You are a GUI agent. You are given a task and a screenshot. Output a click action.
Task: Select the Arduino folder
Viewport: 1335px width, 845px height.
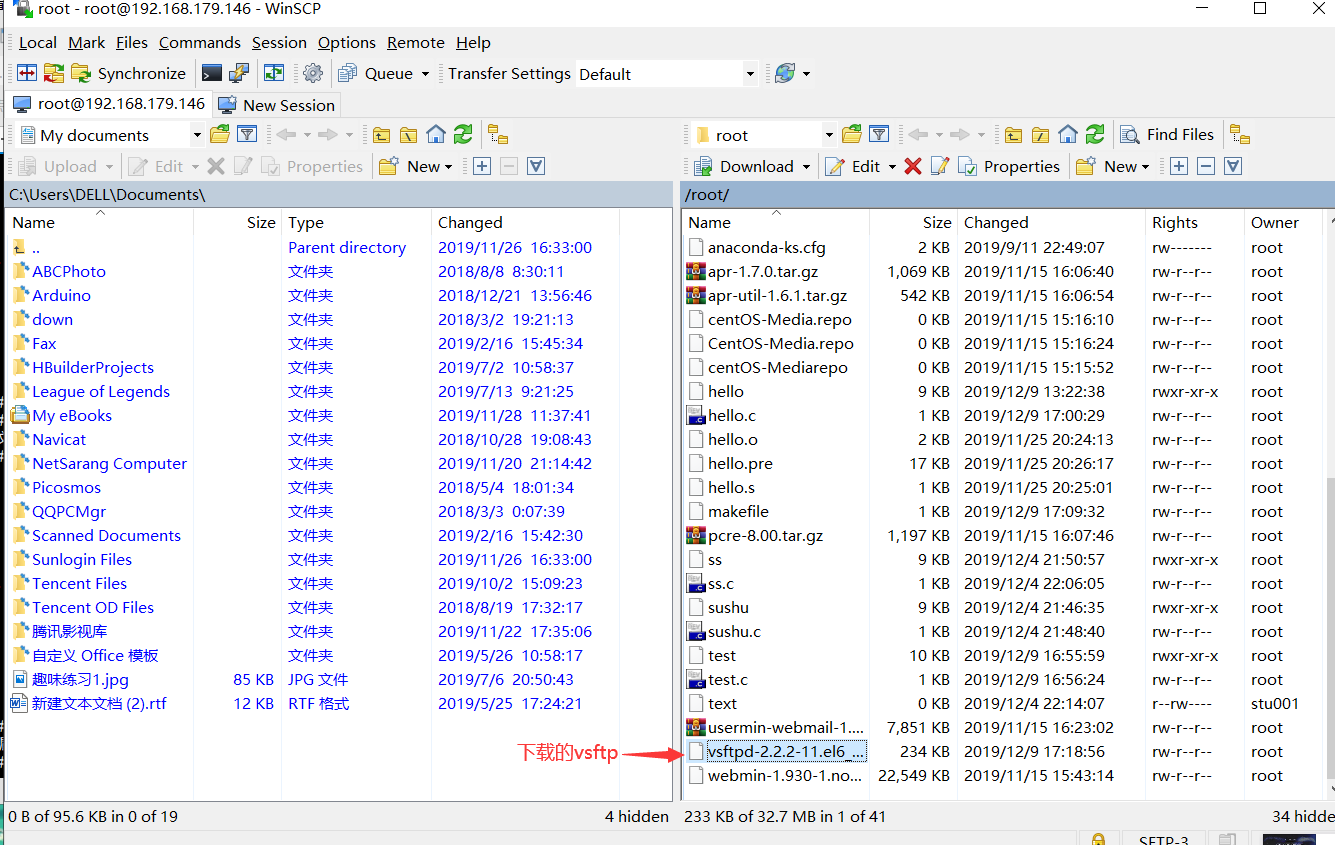point(61,295)
